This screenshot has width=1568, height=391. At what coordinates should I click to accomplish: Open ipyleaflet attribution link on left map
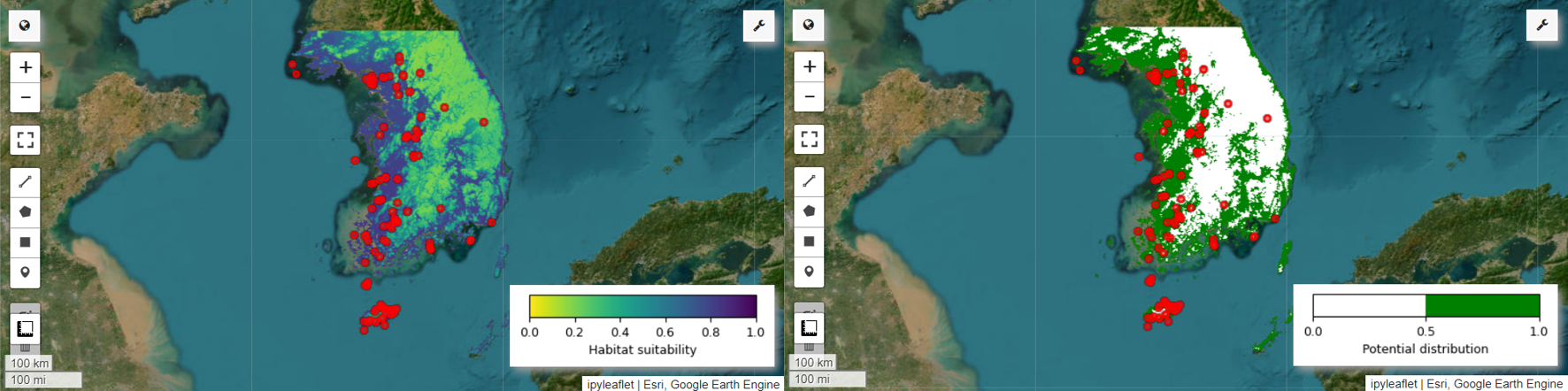click(610, 384)
